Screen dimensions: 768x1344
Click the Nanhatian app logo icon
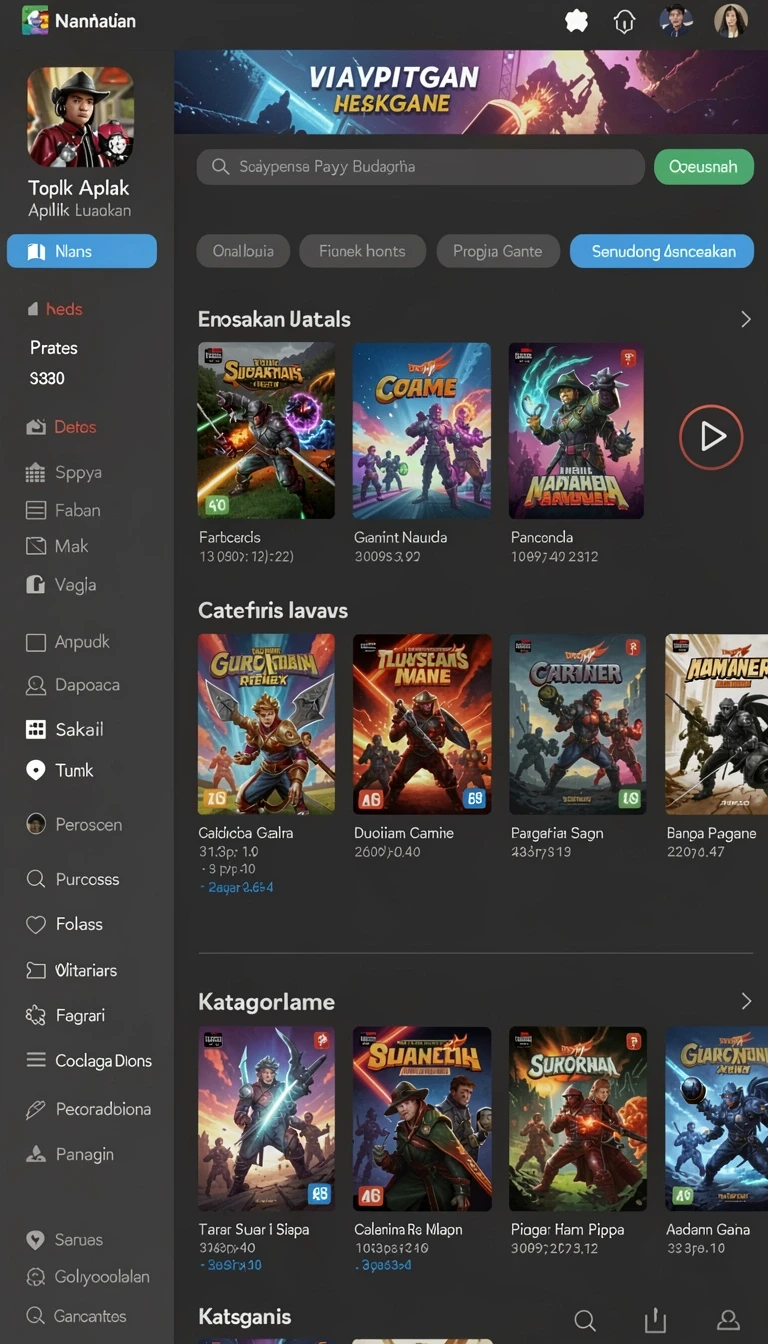tap(35, 20)
